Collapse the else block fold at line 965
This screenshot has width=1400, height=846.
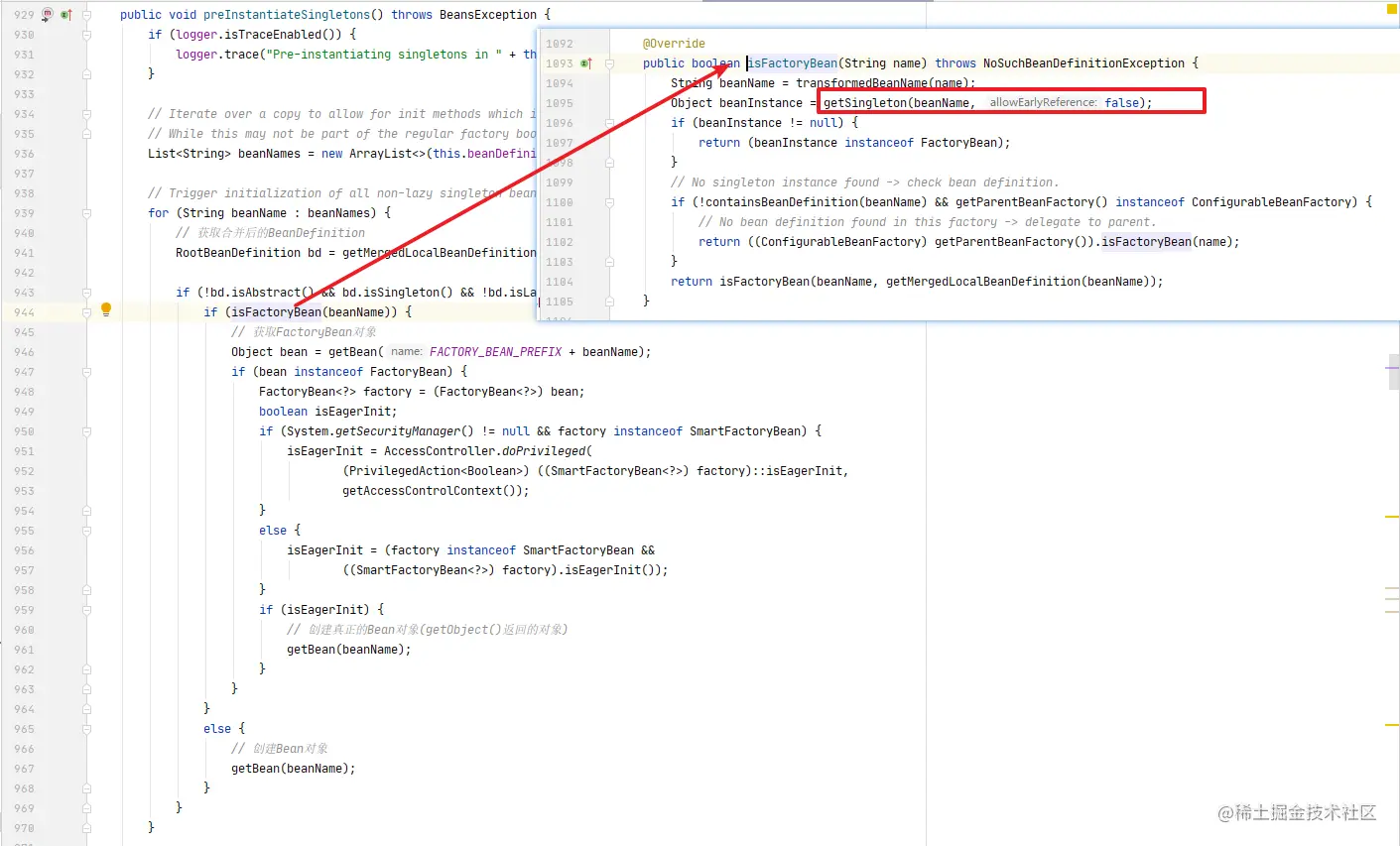(86, 729)
